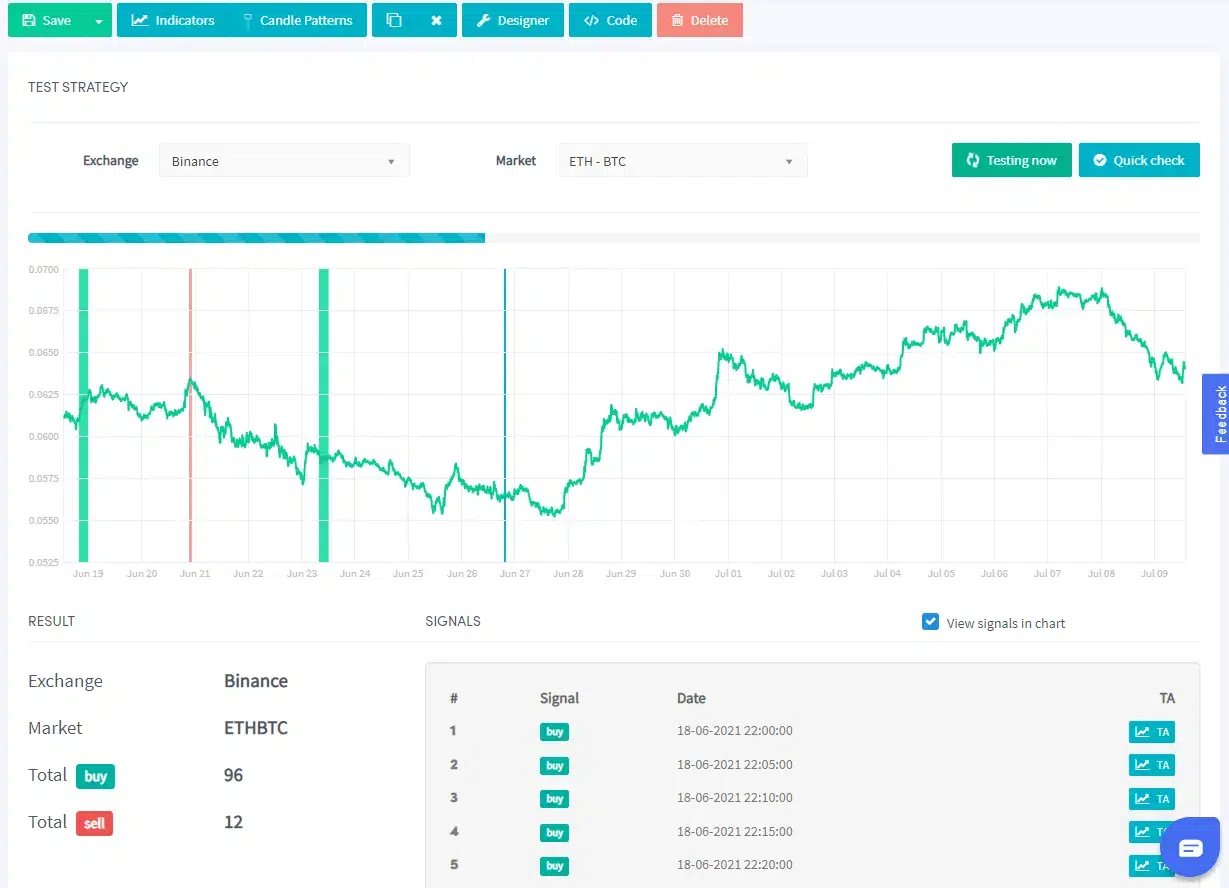The height and width of the screenshot is (888, 1229).
Task: Open TA chart for signal 2
Action: click(x=1152, y=765)
